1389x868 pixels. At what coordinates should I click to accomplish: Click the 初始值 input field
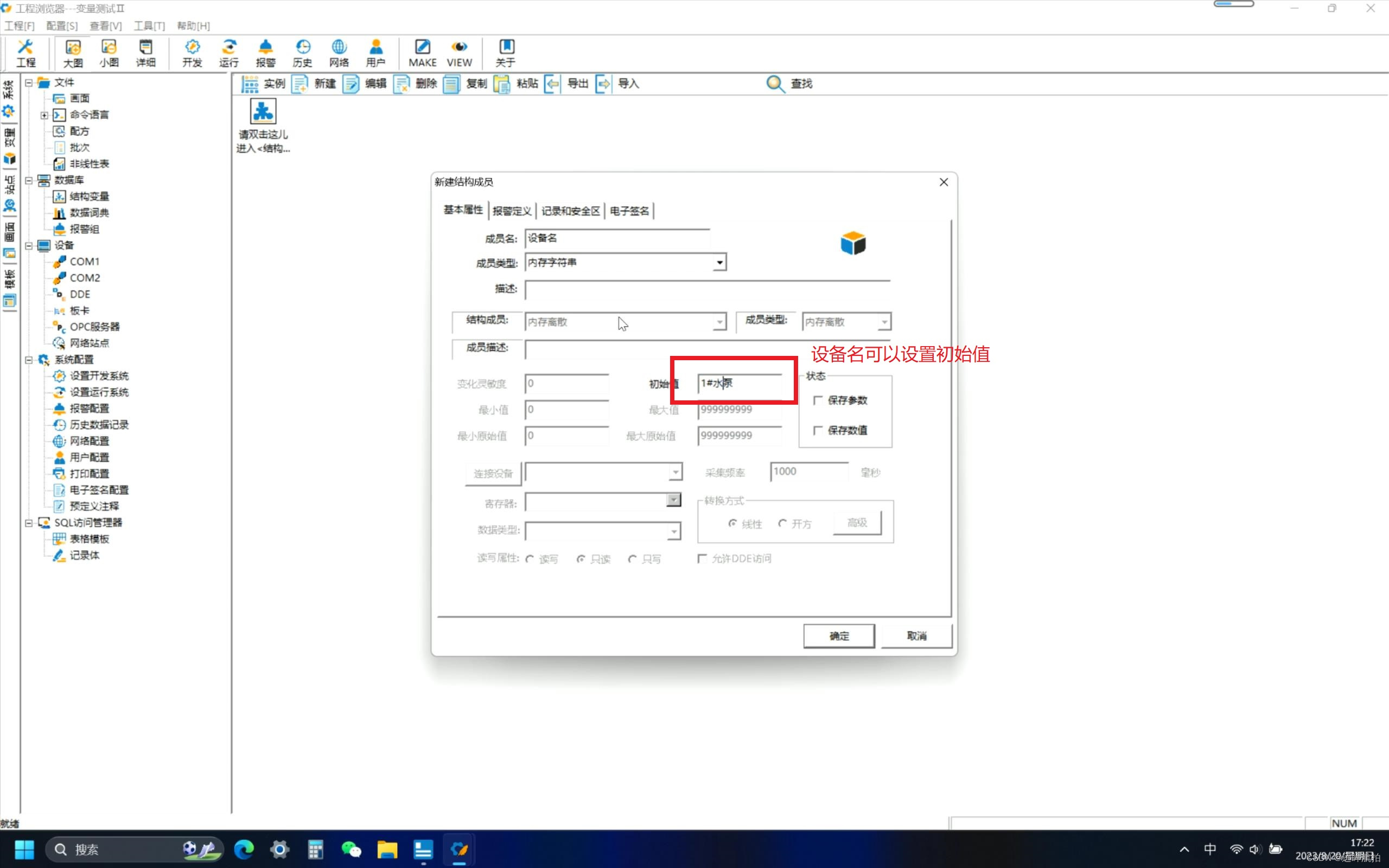[741, 383]
